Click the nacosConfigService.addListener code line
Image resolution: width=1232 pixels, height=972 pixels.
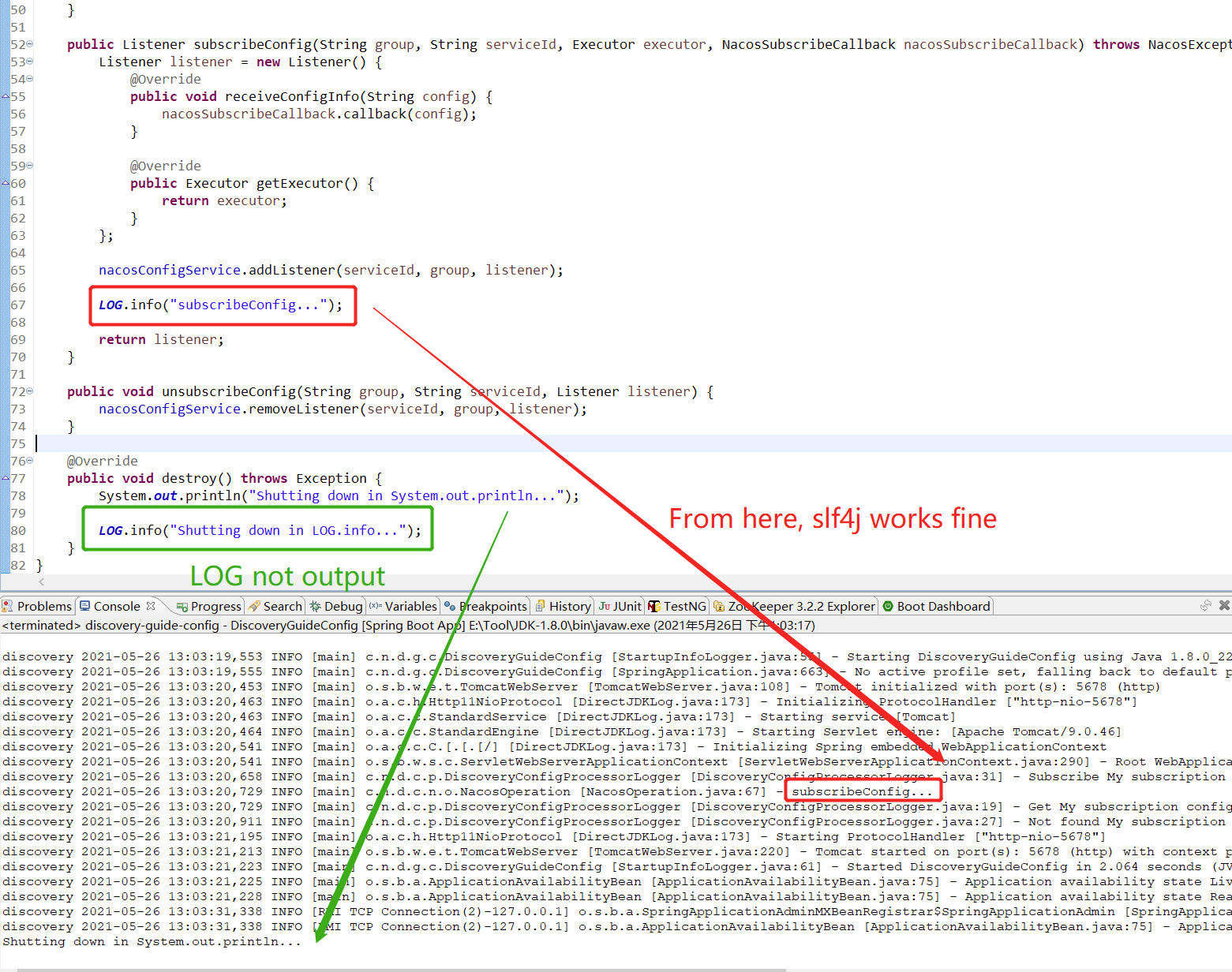331,270
